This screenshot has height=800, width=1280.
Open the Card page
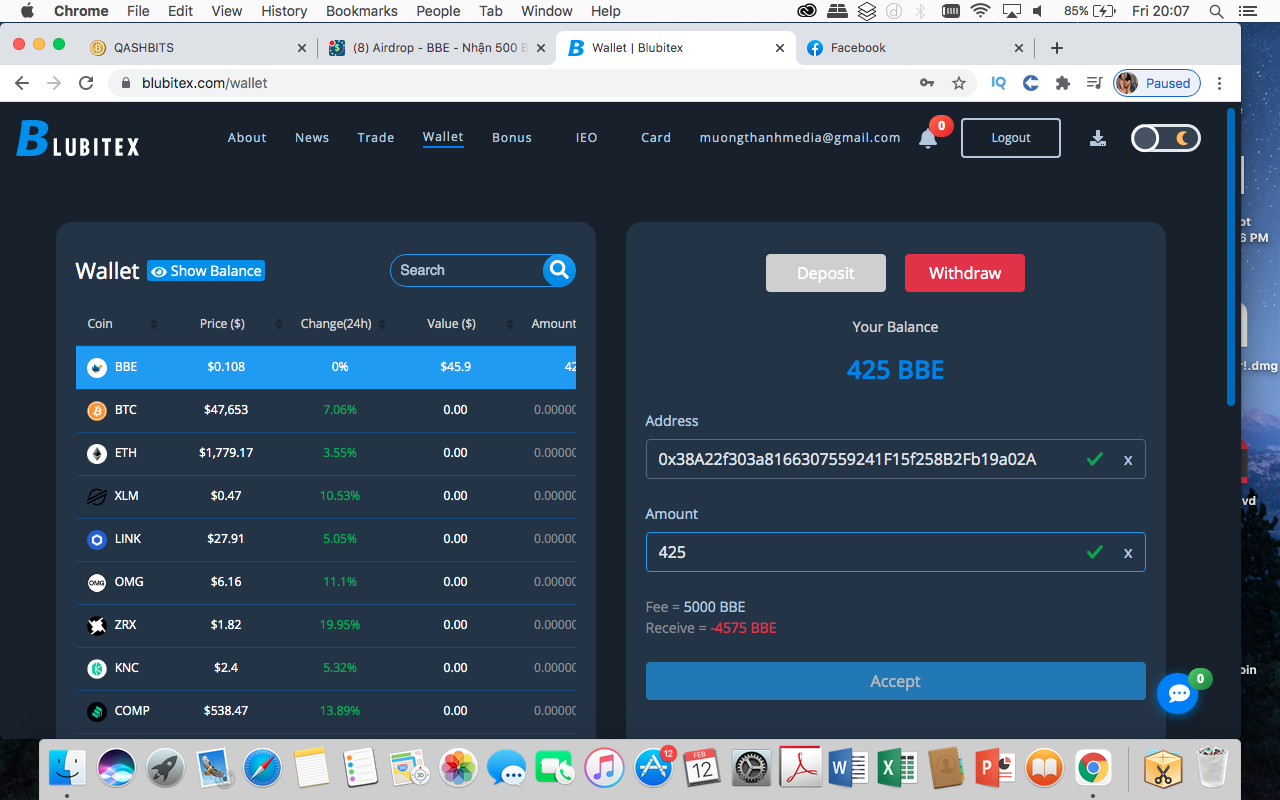tap(656, 138)
